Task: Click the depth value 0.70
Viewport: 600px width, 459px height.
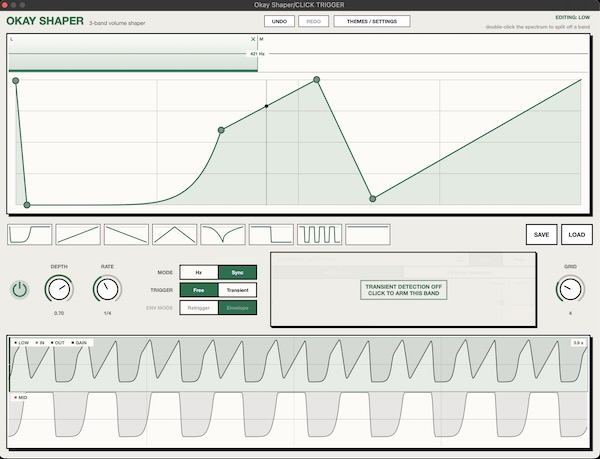Action: 59,313
